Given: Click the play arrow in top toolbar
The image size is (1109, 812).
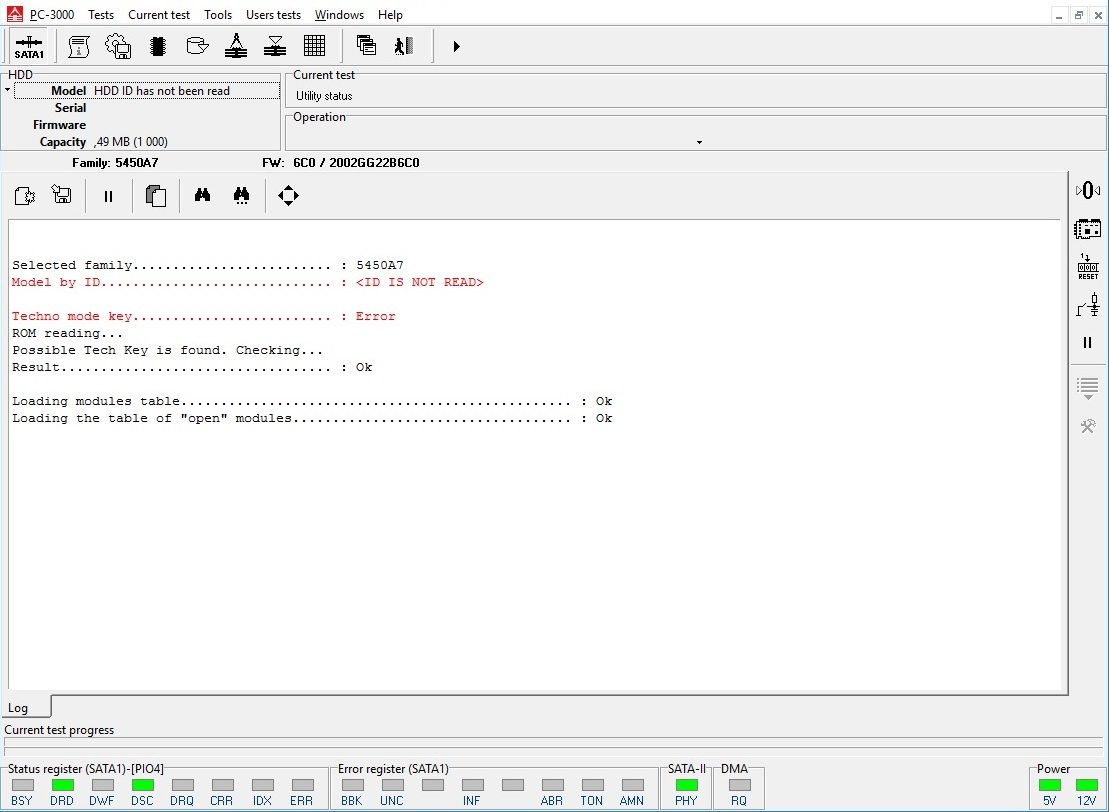Looking at the screenshot, I should [x=456, y=47].
